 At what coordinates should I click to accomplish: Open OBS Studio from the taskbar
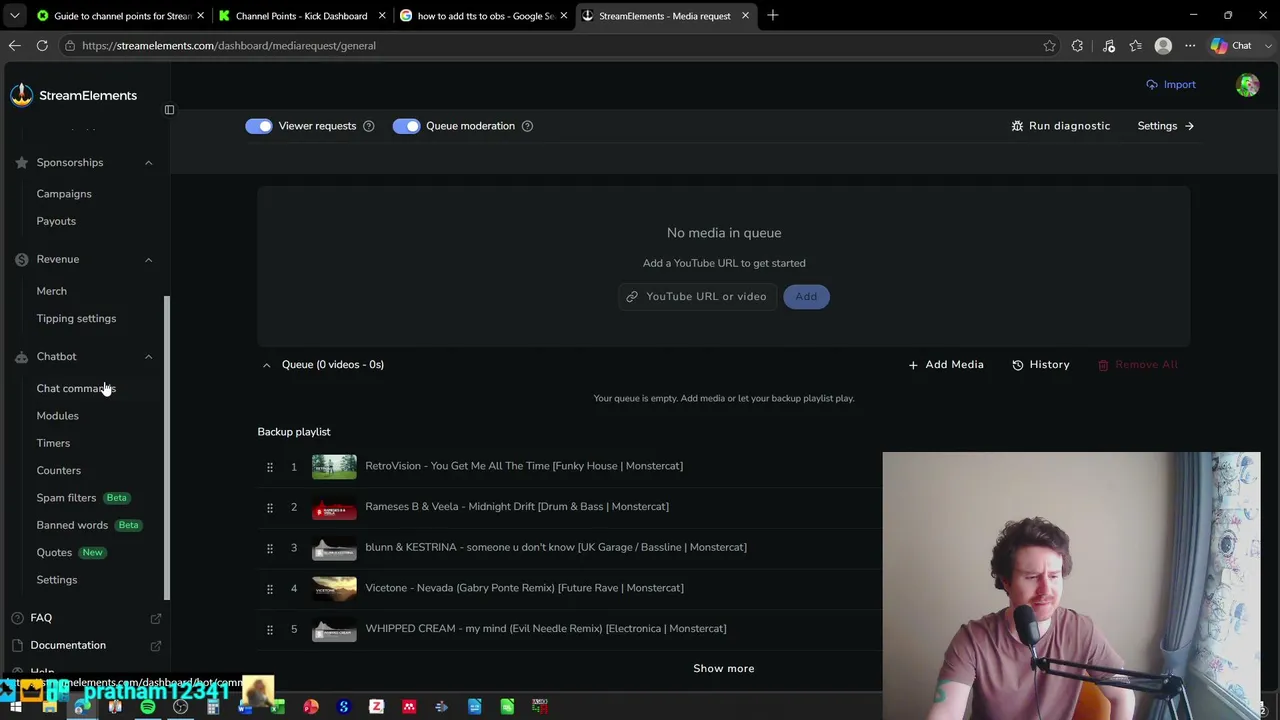pyautogui.click(x=180, y=707)
